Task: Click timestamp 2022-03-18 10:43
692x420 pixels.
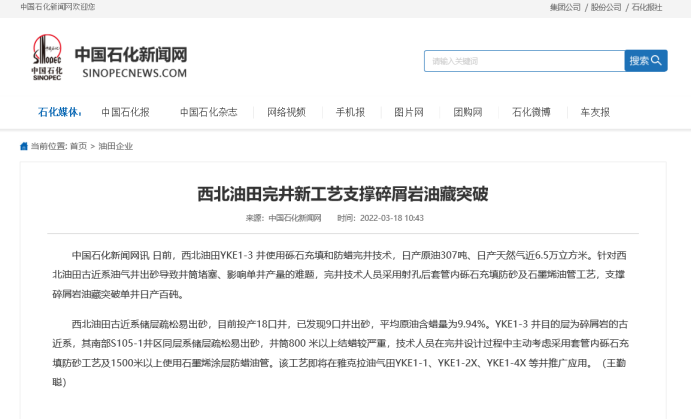Action: (x=392, y=218)
